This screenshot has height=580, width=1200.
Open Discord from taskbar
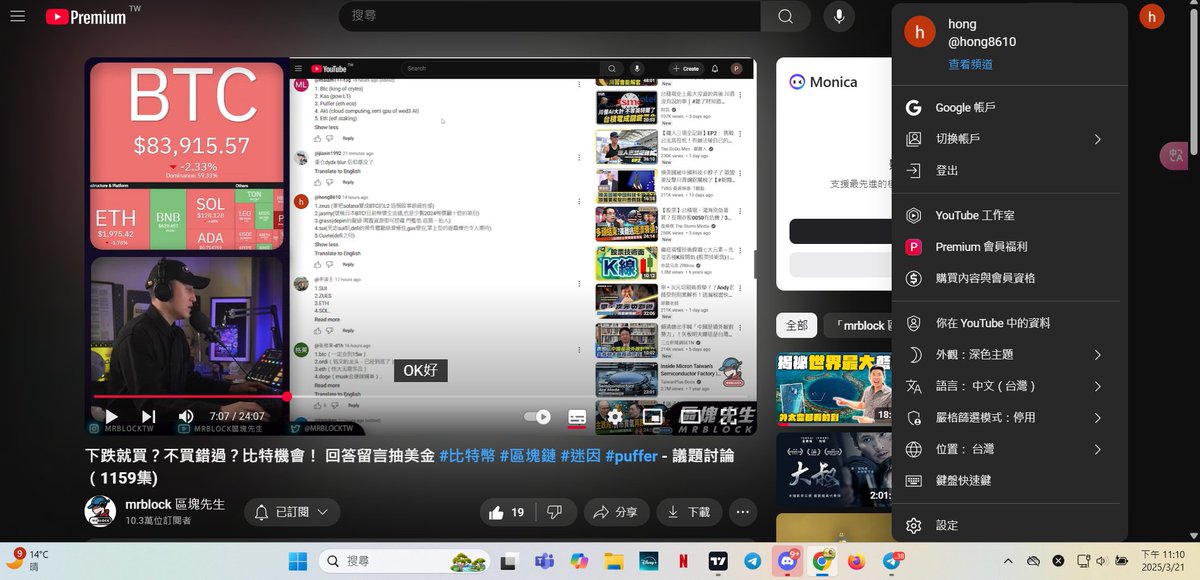tap(787, 561)
